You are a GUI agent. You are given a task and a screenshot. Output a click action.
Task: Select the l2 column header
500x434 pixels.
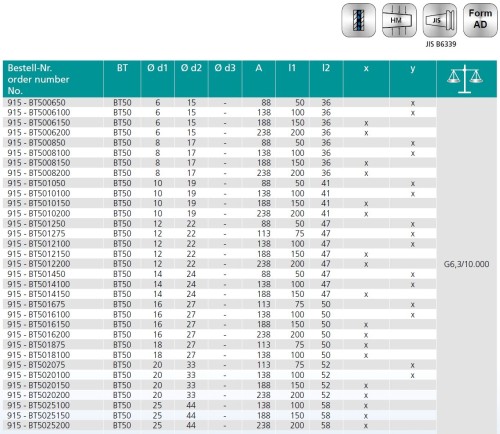(x=326, y=79)
